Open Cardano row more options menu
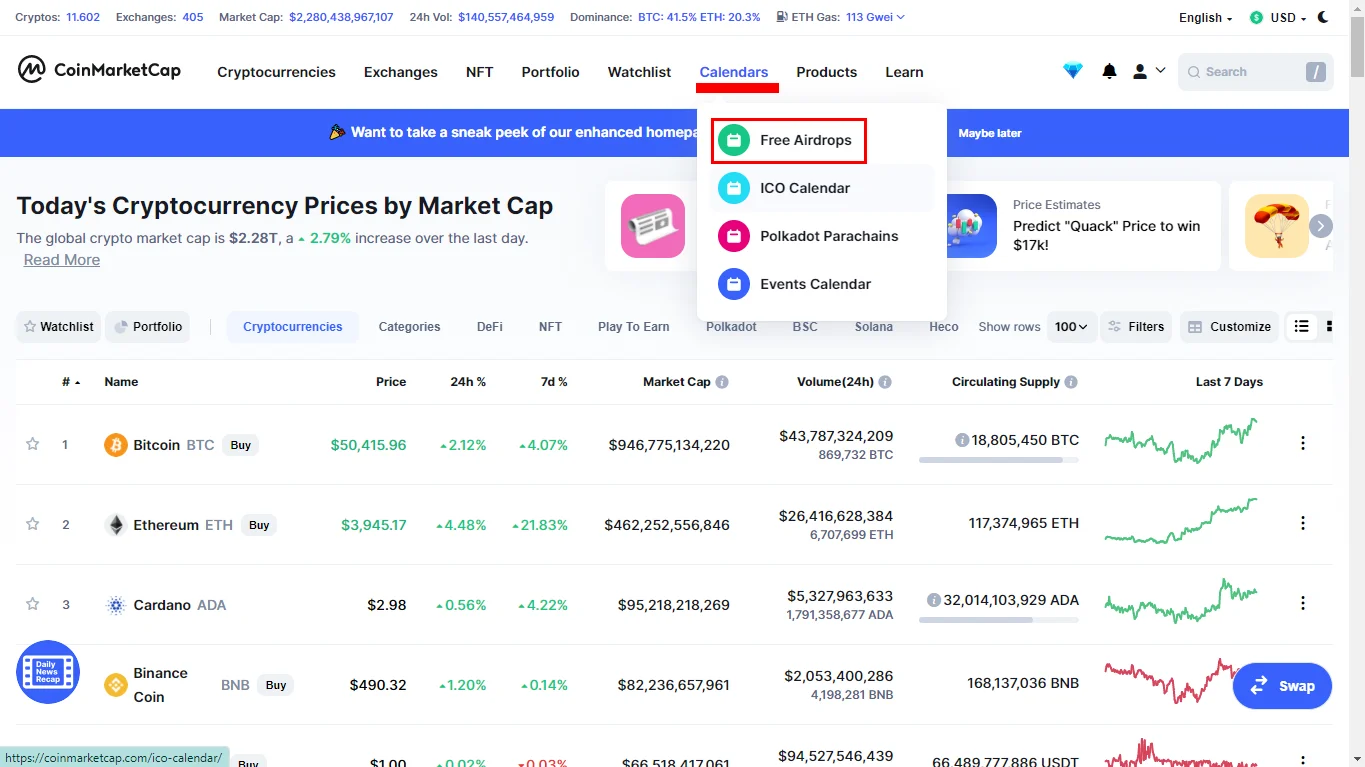This screenshot has width=1365, height=767. coord(1302,603)
